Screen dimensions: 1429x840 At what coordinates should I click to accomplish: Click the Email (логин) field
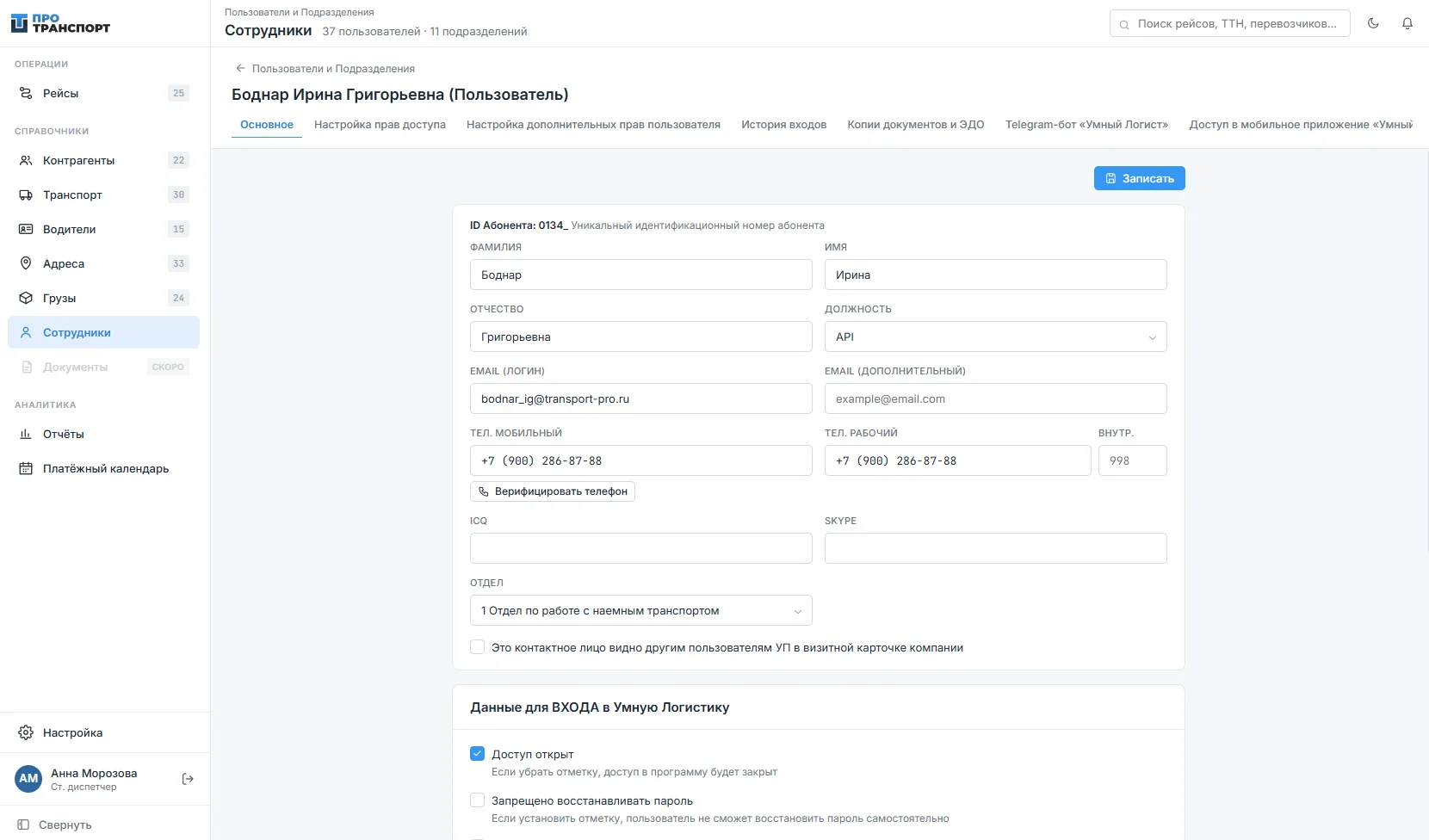click(x=640, y=398)
